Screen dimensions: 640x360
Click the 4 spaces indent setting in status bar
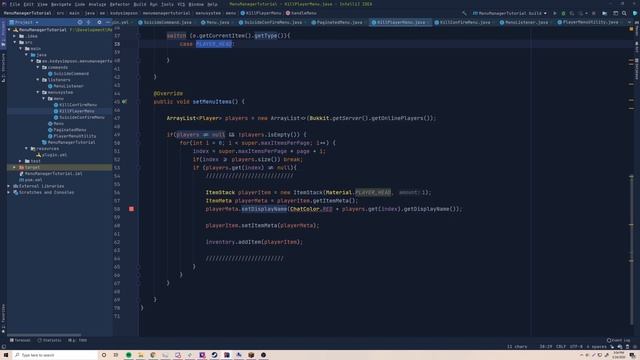[x=597, y=347]
